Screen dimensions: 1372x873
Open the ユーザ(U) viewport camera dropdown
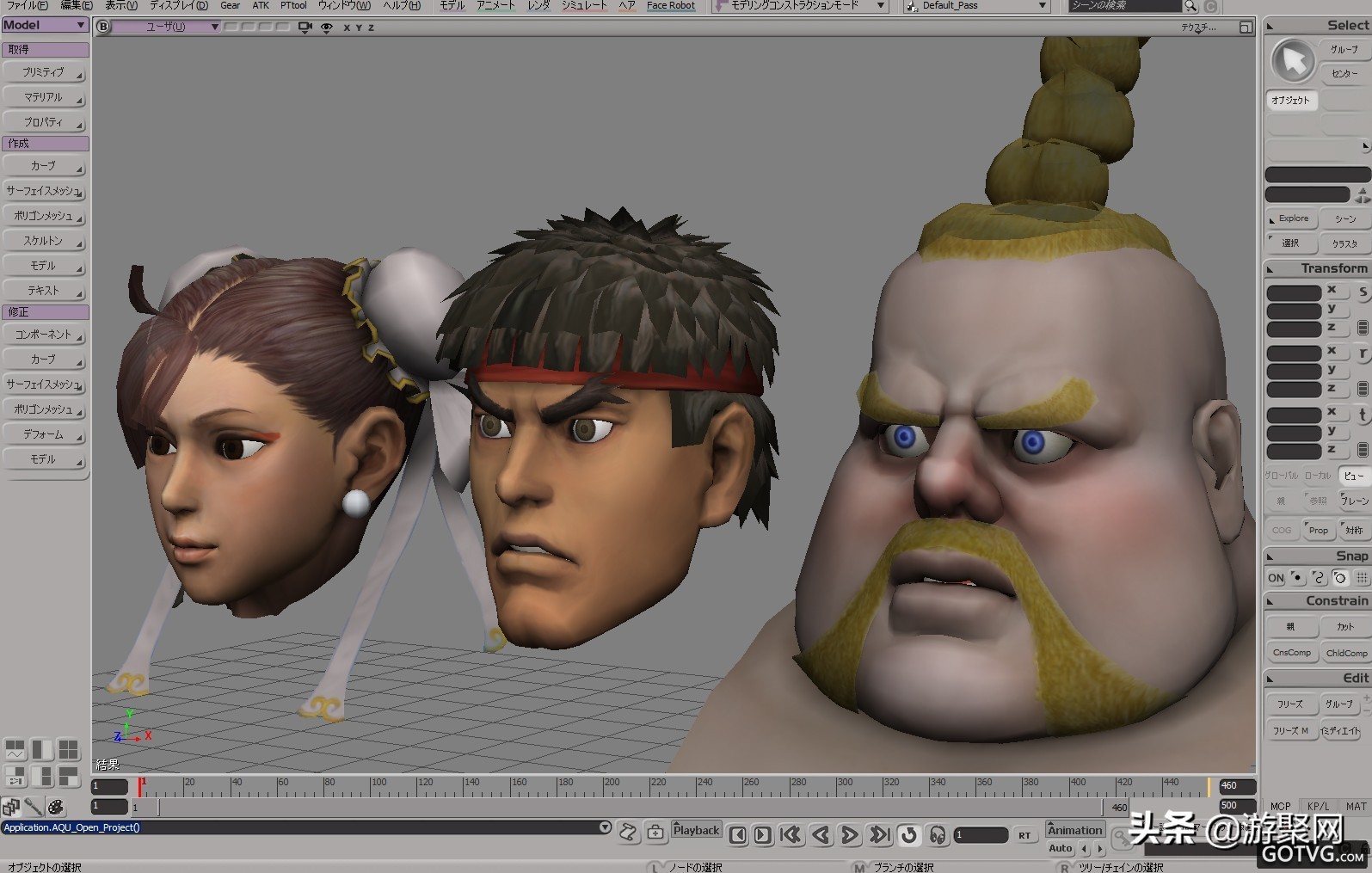tap(167, 27)
